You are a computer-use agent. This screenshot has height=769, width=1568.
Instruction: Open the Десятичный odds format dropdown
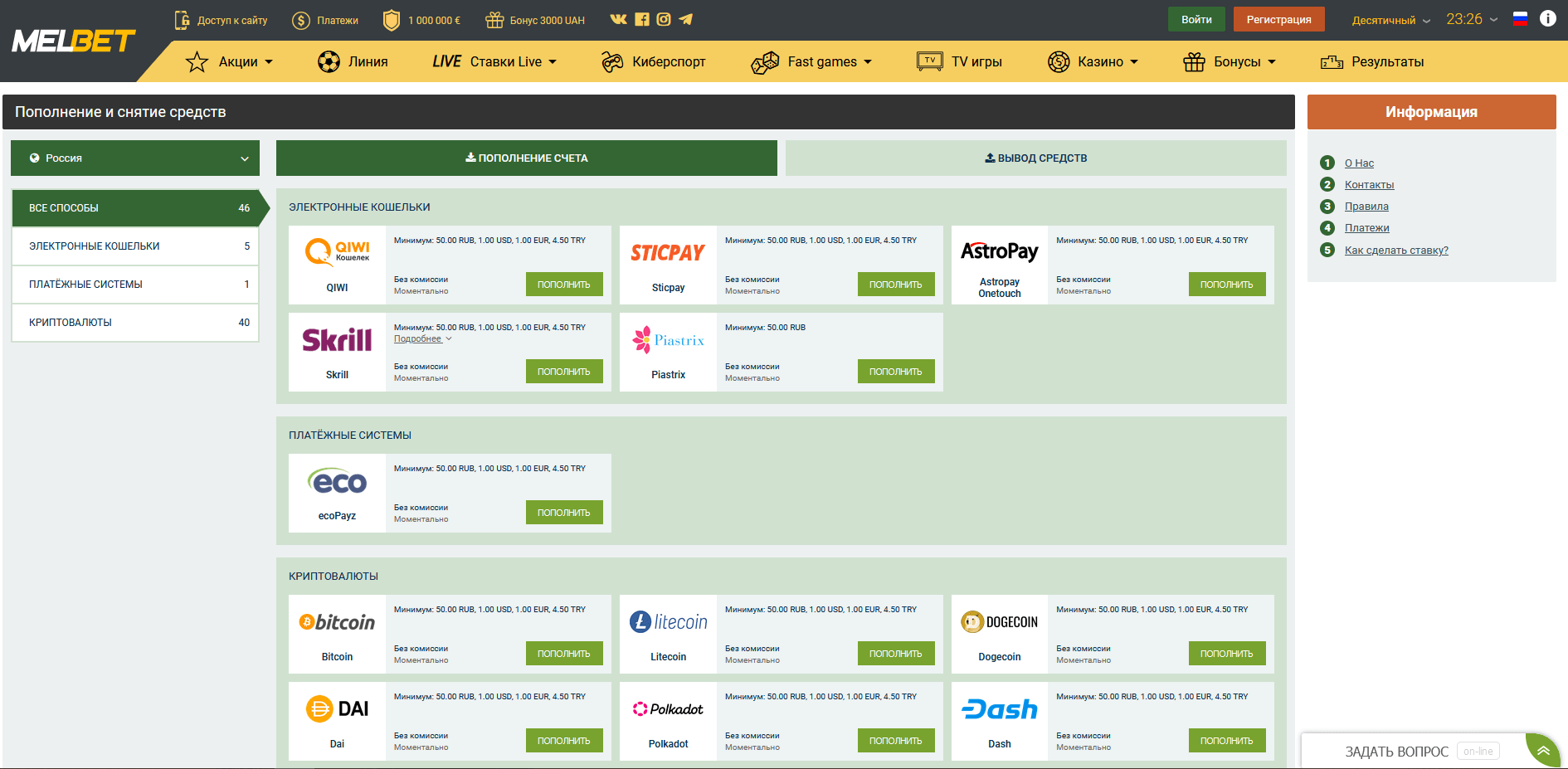[x=1391, y=20]
